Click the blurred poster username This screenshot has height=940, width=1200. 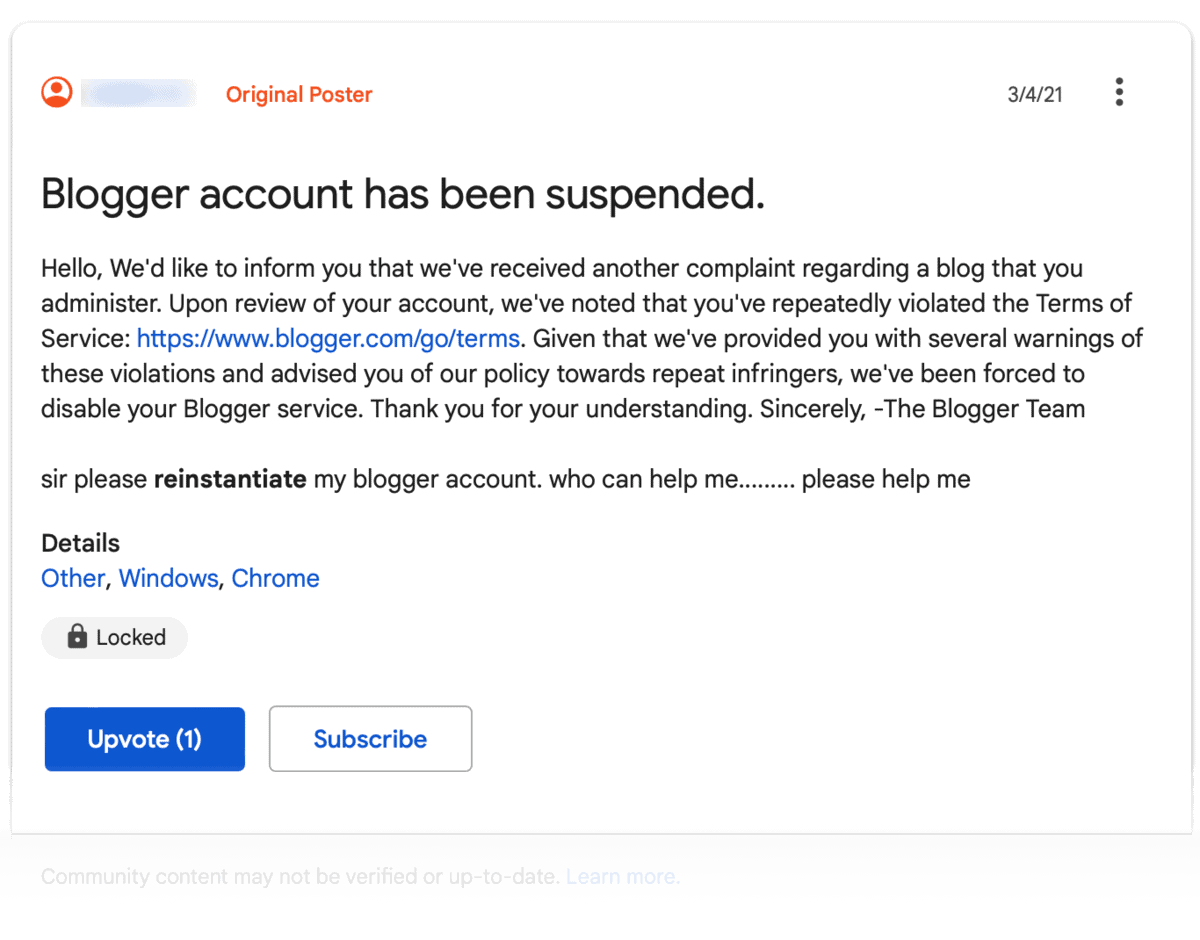point(140,93)
